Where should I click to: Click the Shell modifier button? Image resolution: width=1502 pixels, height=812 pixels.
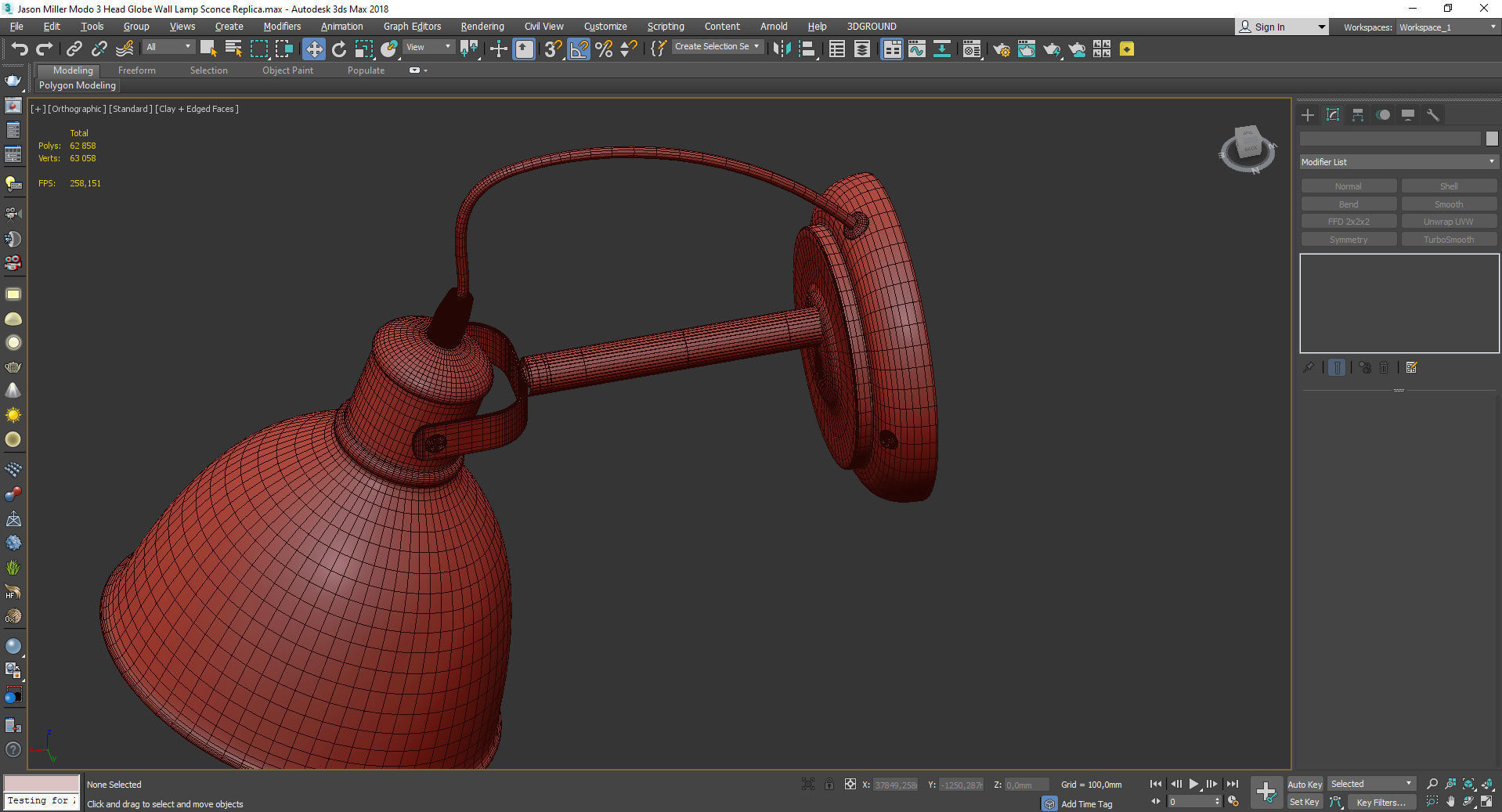[1449, 186]
